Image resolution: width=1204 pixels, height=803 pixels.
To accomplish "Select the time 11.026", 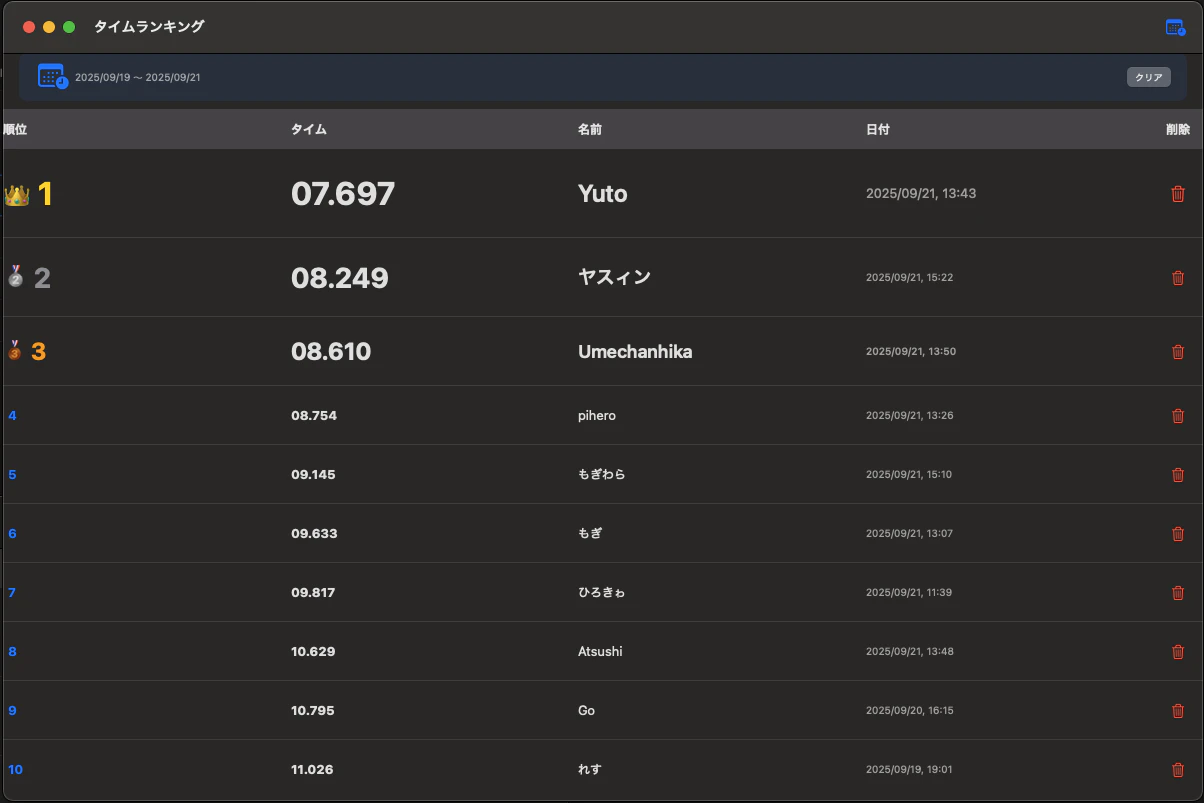I will (313, 770).
